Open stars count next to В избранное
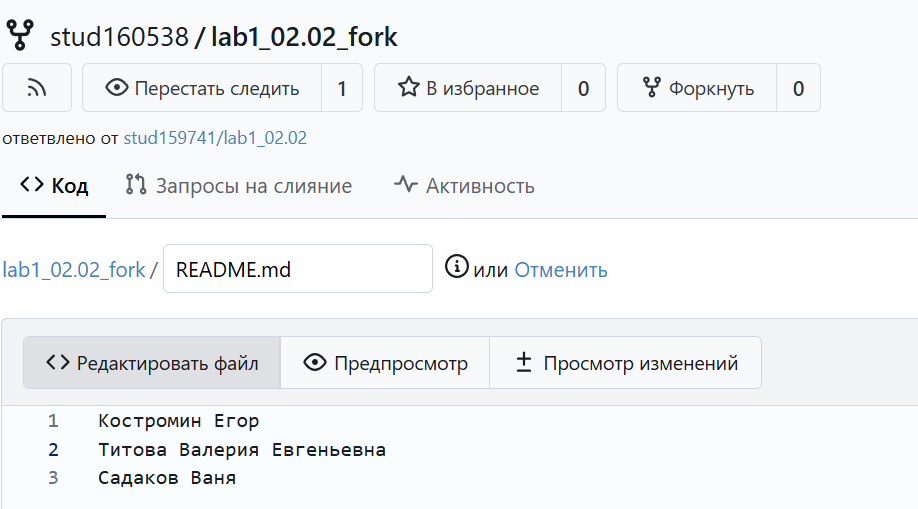This screenshot has width=918, height=509. click(583, 88)
